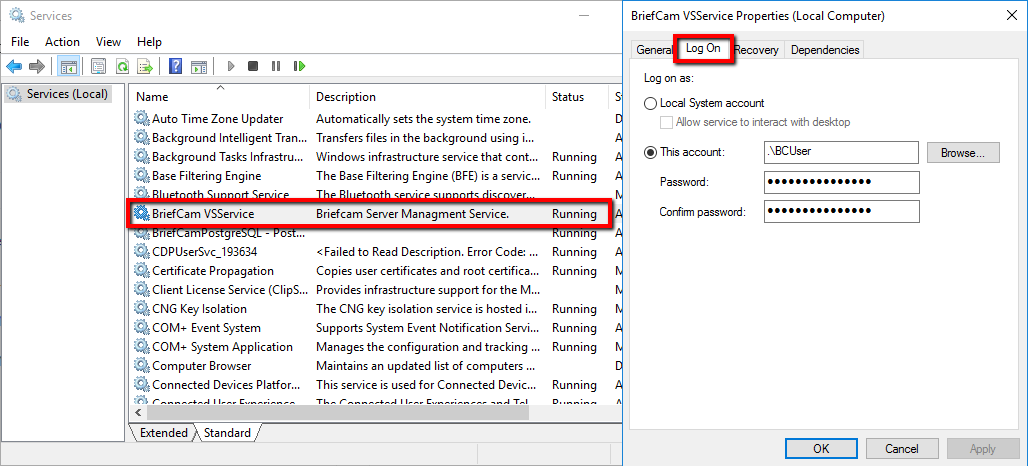The height and width of the screenshot is (466, 1028).
Task: Click gear icon of CNG Key Isolation
Action: (142, 309)
